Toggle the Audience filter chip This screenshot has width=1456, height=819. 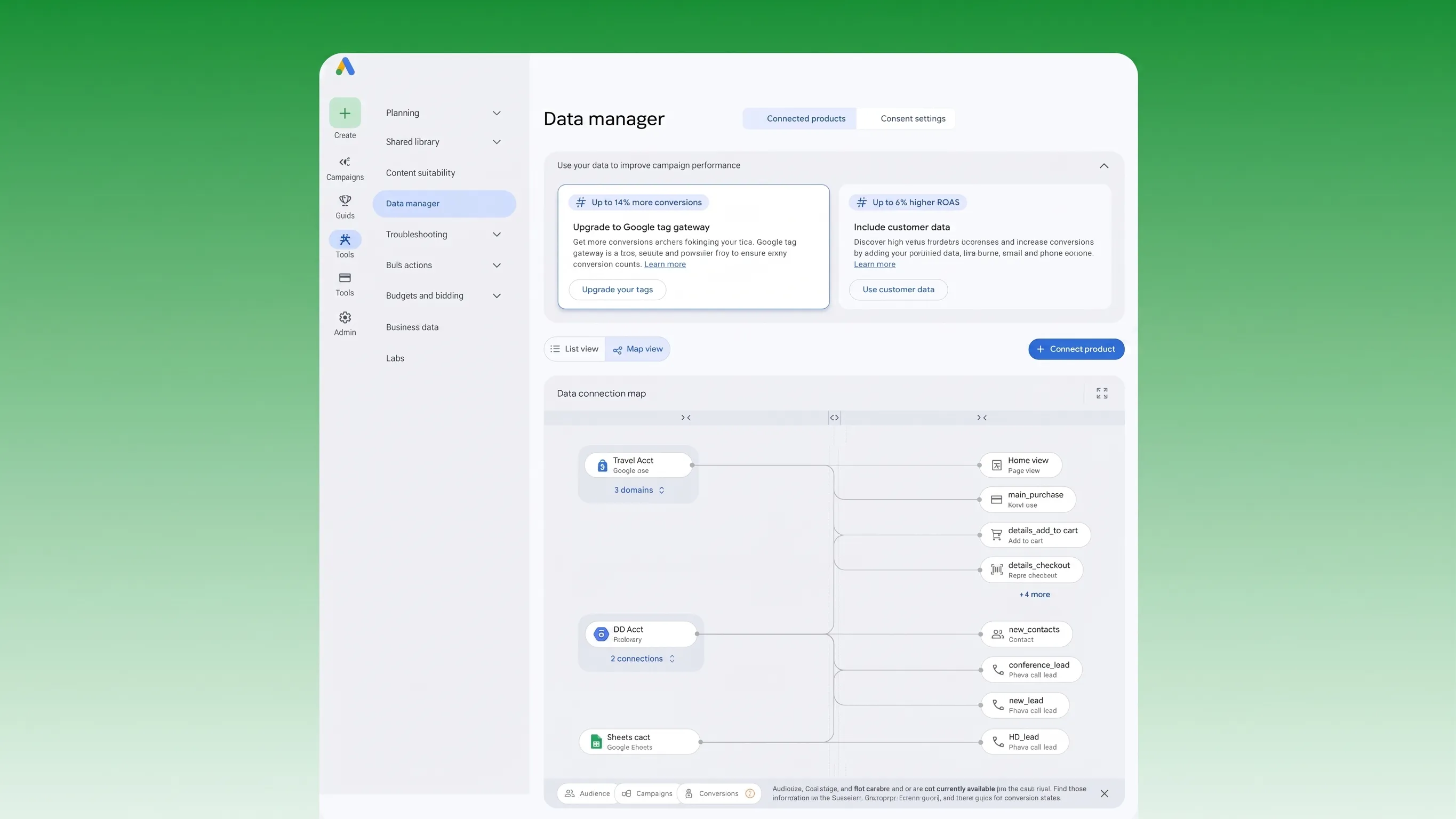[587, 793]
